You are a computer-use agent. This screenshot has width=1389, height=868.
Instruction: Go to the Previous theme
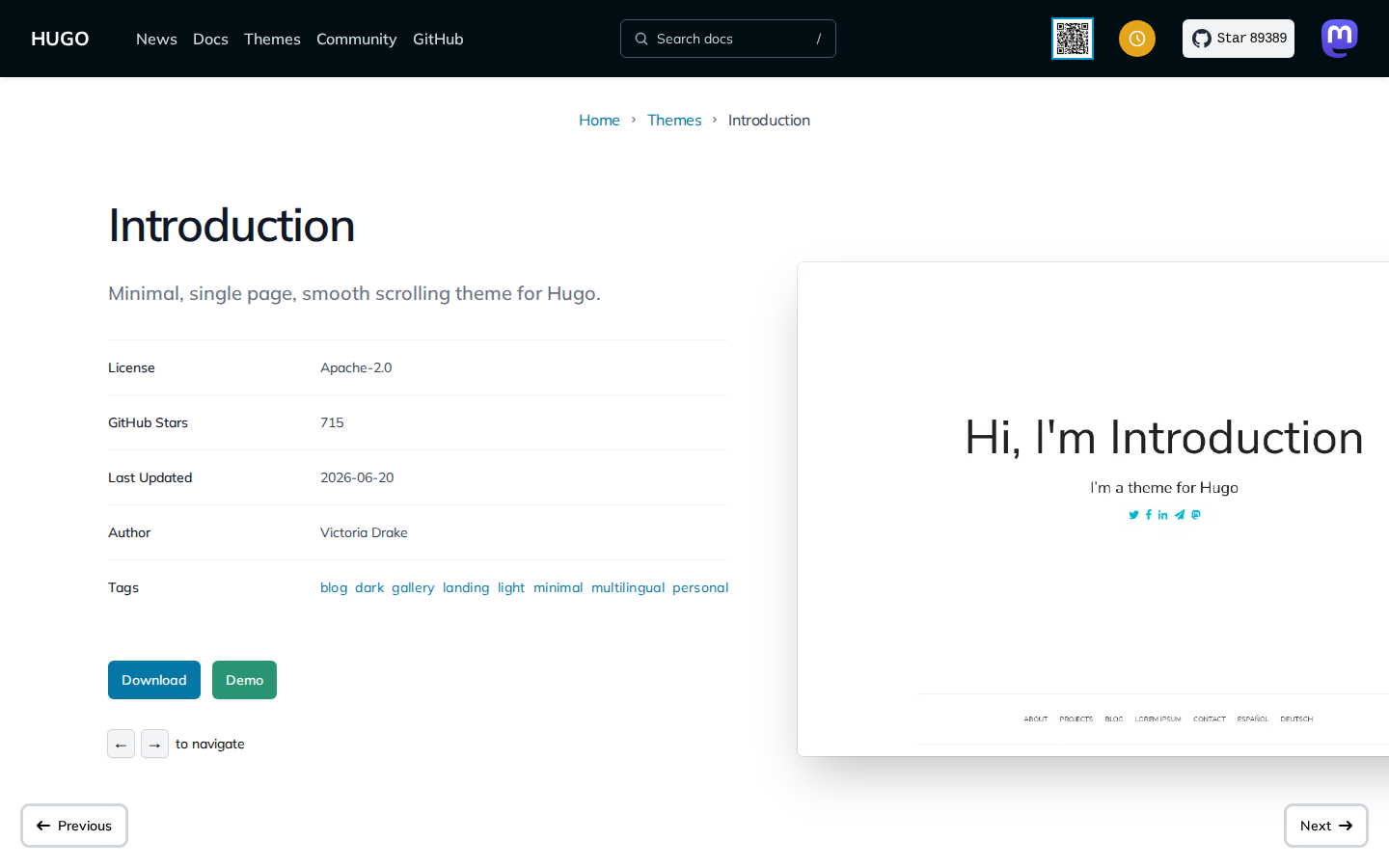point(74,826)
